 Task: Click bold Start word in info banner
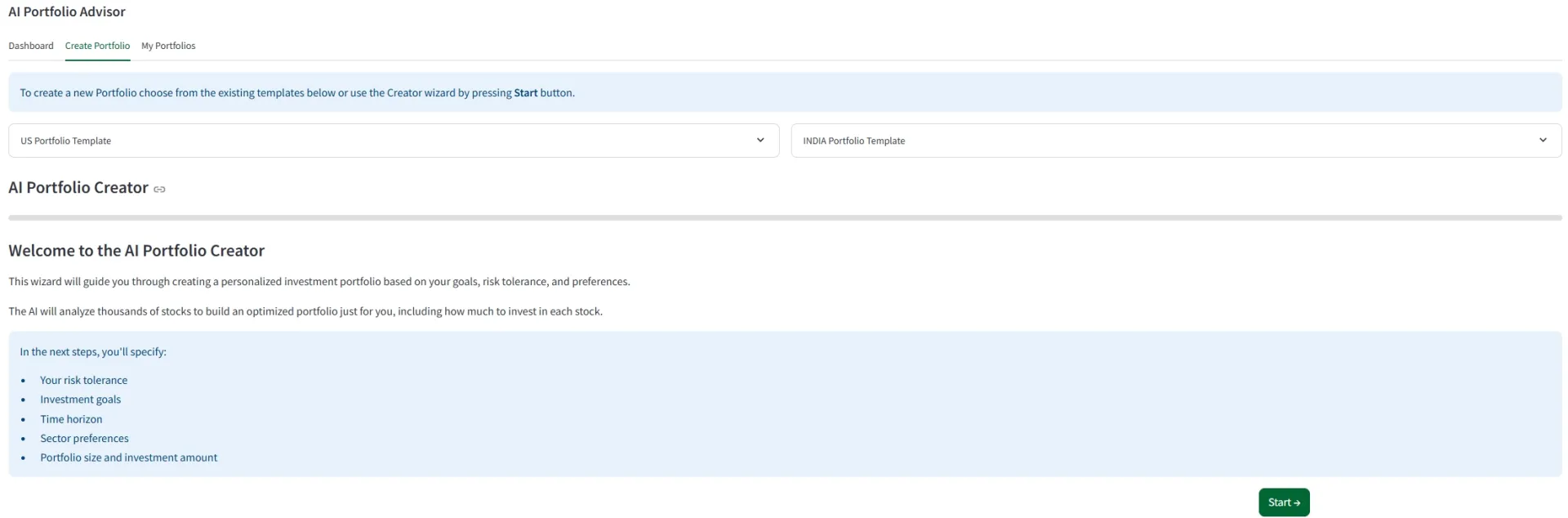(x=525, y=93)
